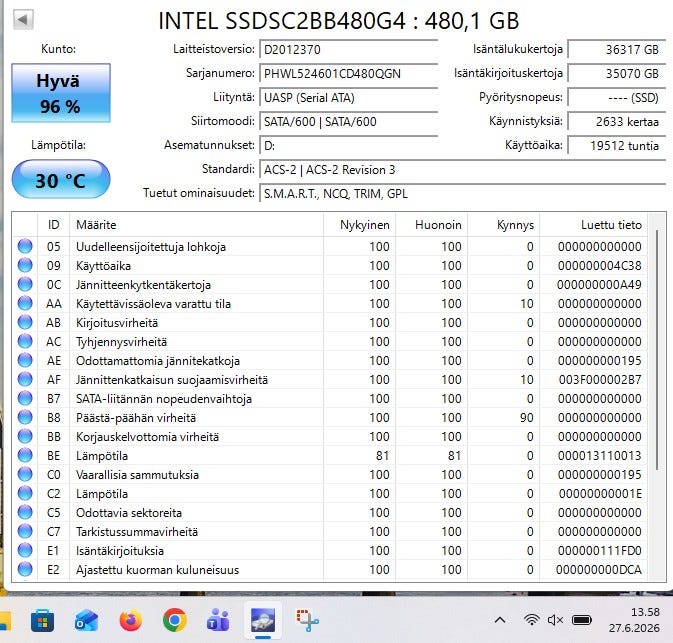Click the Huonoin column header
This screenshot has width=673, height=643.
coord(431,224)
